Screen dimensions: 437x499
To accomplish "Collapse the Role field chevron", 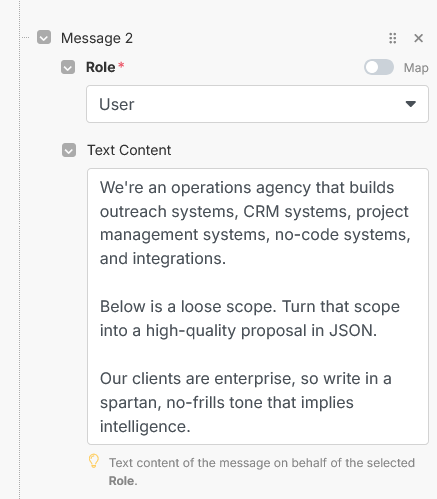I will (x=68, y=67).
